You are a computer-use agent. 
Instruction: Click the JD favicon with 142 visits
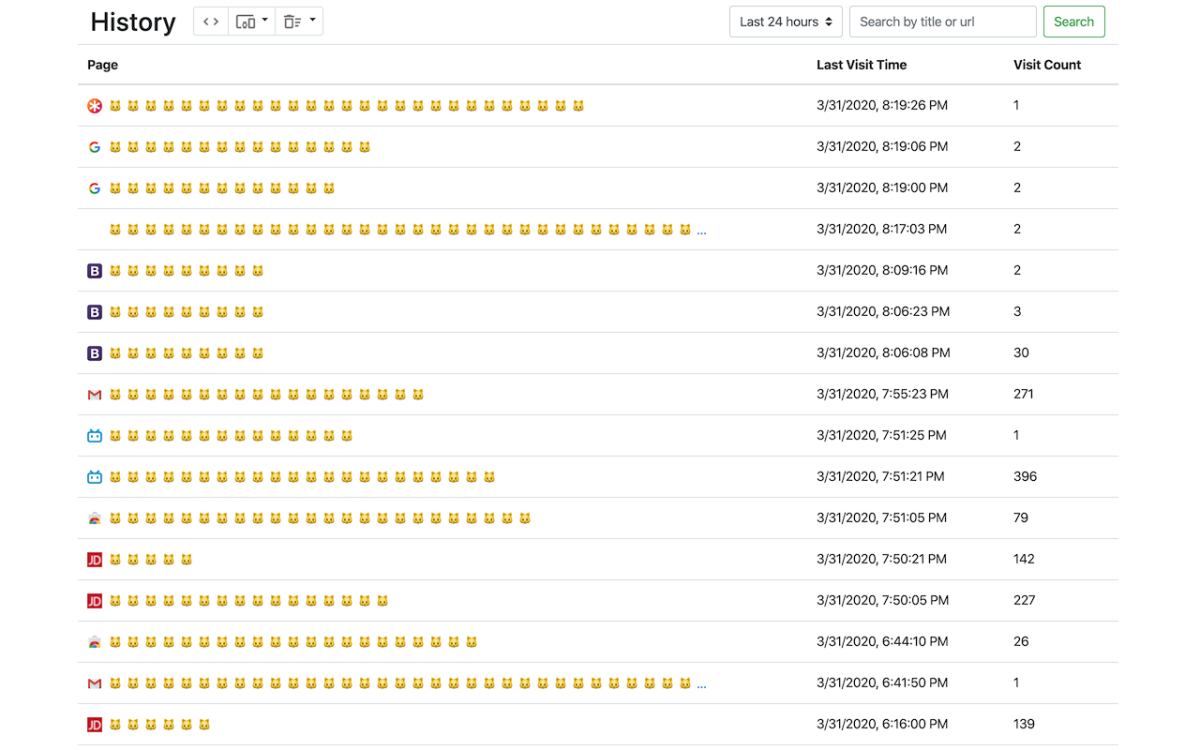click(x=95, y=560)
